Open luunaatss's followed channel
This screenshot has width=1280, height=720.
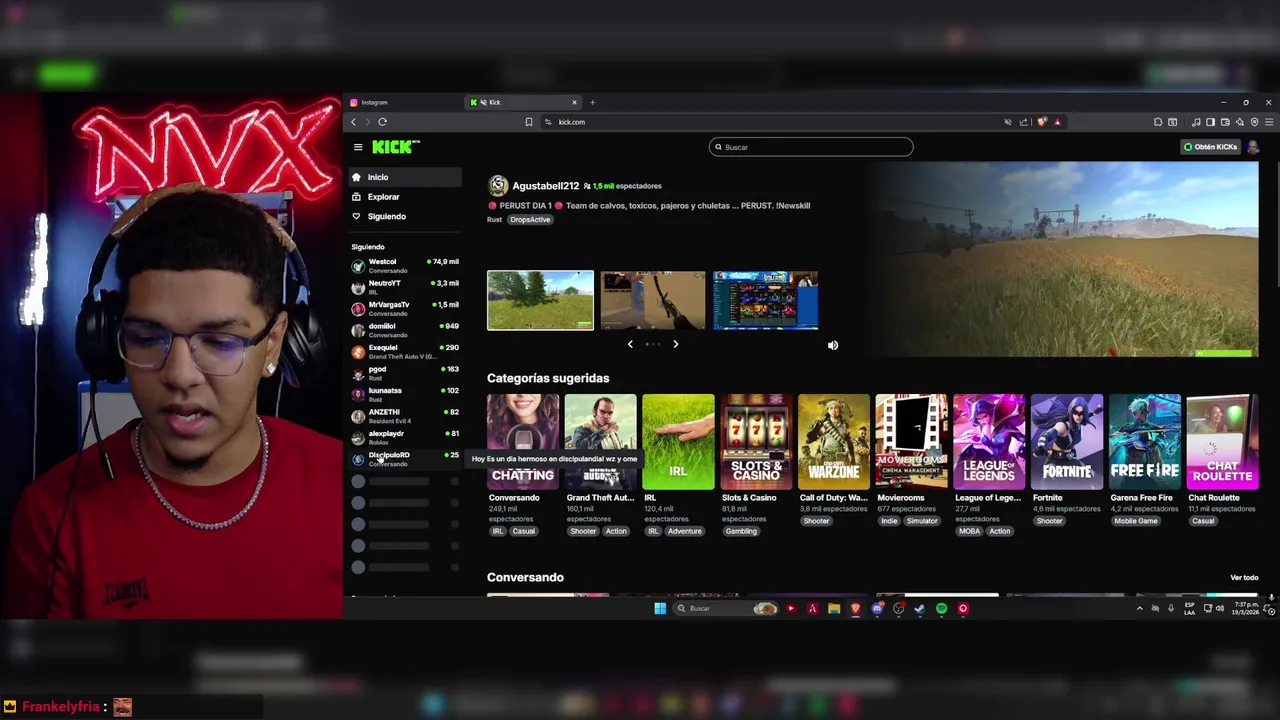[x=405, y=395]
